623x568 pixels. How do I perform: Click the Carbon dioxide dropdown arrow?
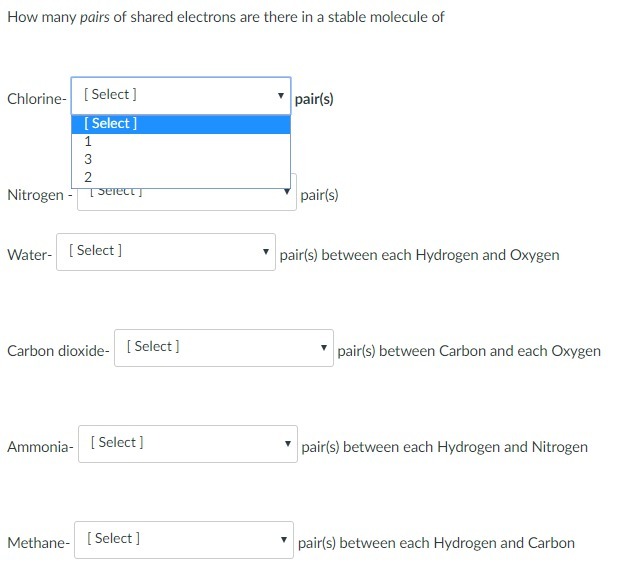324,348
